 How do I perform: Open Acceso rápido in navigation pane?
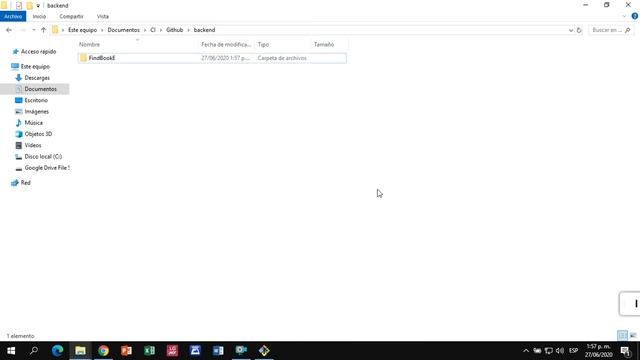(x=38, y=51)
